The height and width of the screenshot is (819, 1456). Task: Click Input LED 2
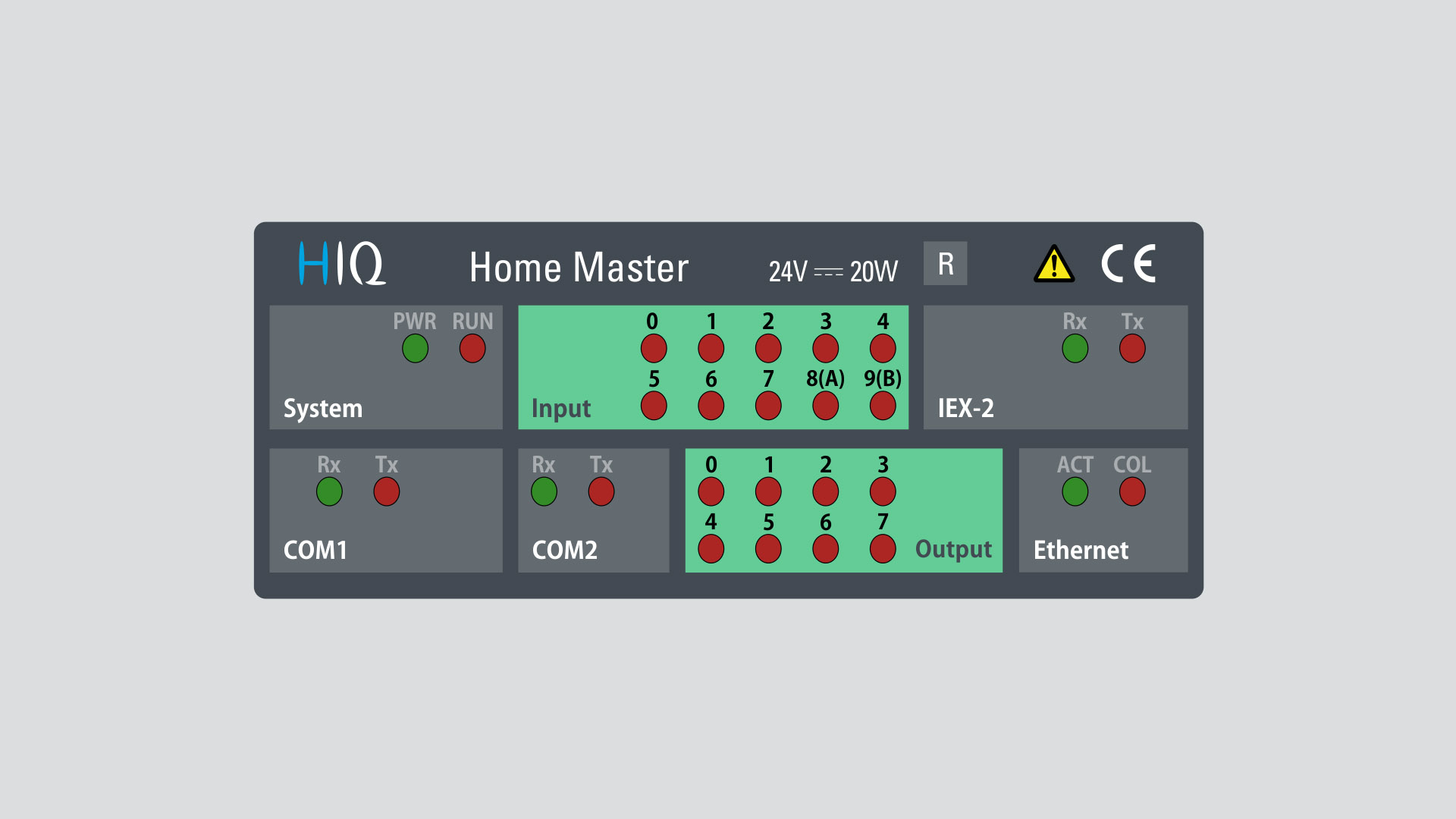tap(768, 349)
